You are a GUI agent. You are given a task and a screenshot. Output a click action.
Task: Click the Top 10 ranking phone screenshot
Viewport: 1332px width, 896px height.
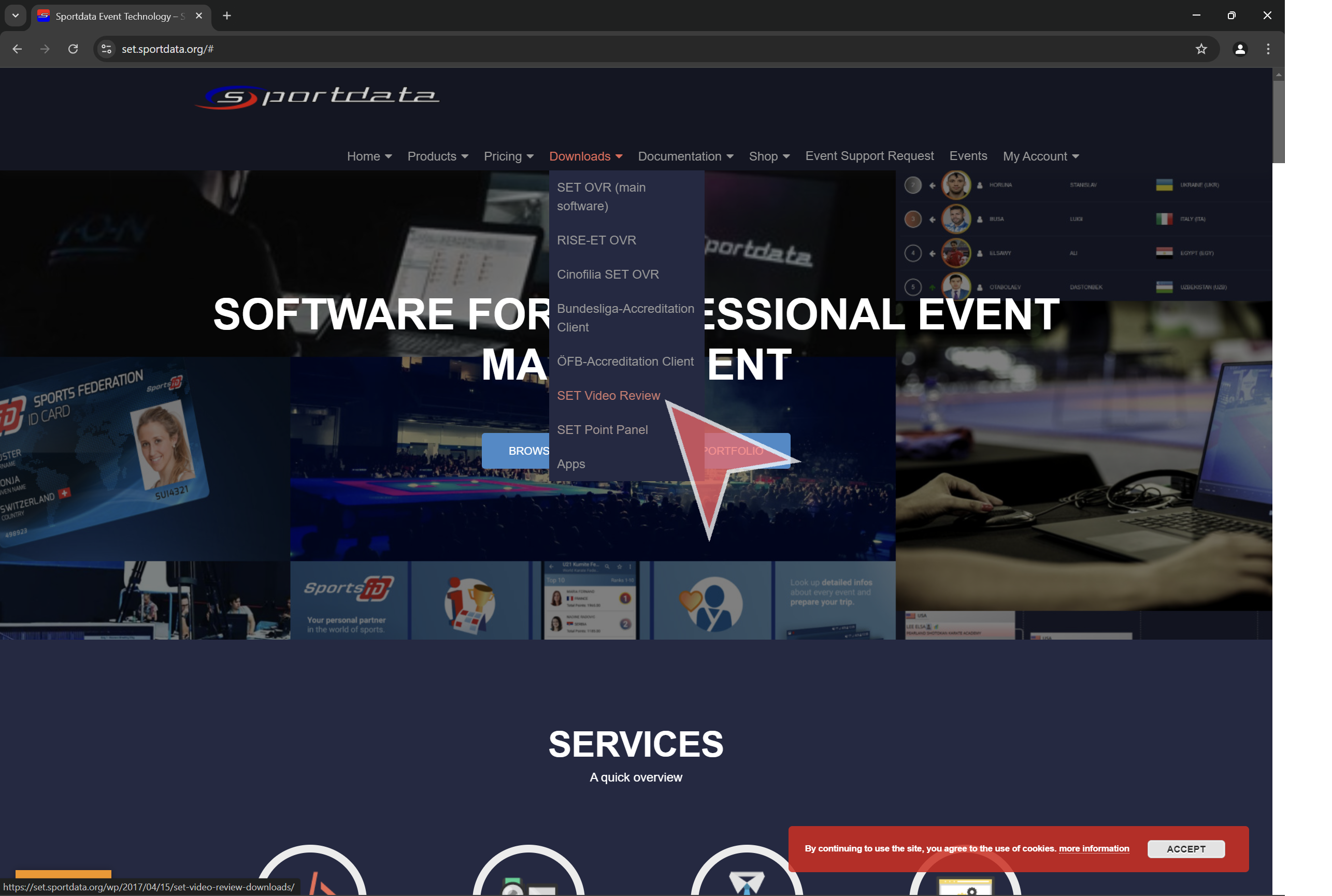[x=590, y=600]
